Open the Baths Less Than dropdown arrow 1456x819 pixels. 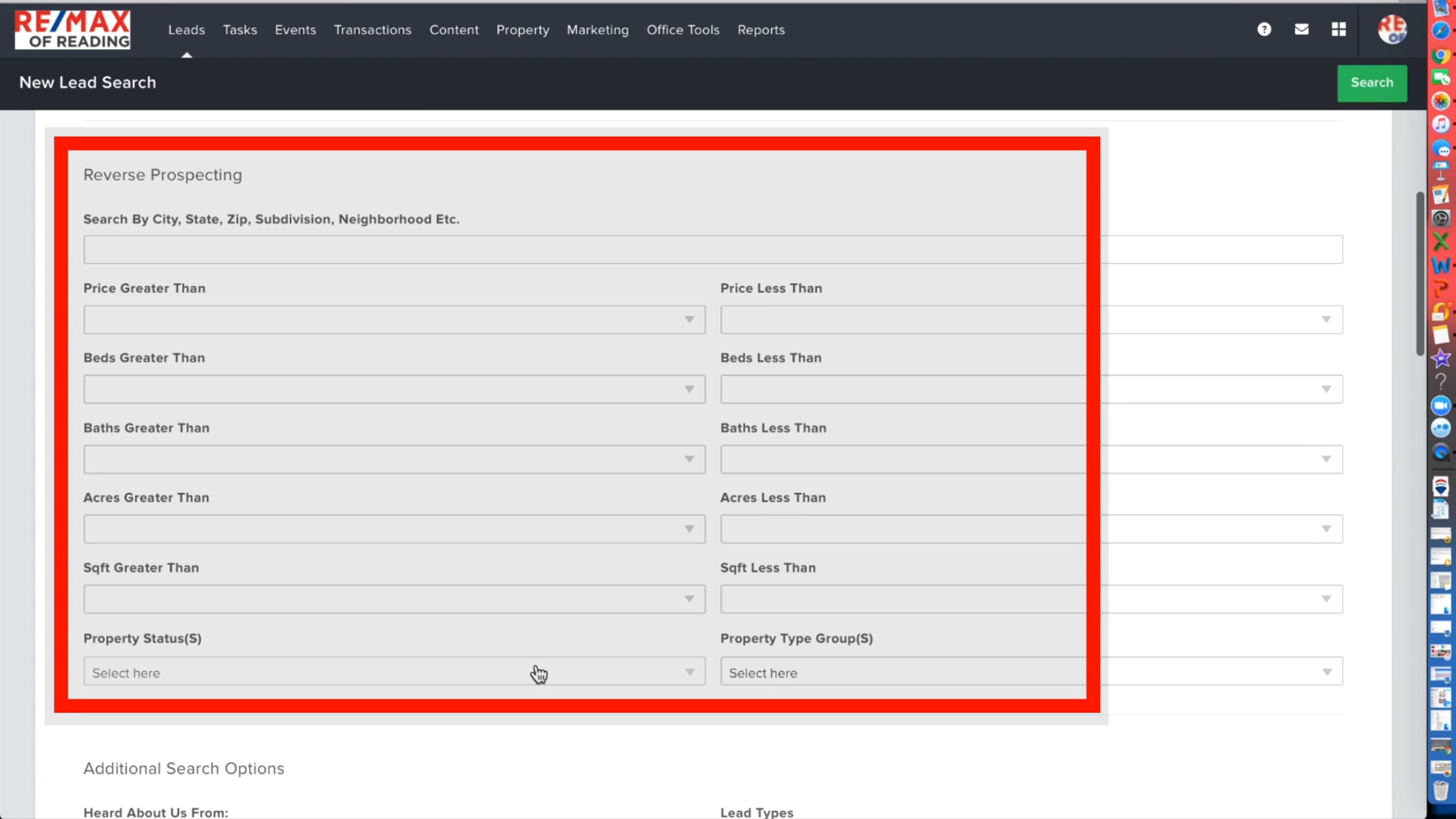[1326, 459]
